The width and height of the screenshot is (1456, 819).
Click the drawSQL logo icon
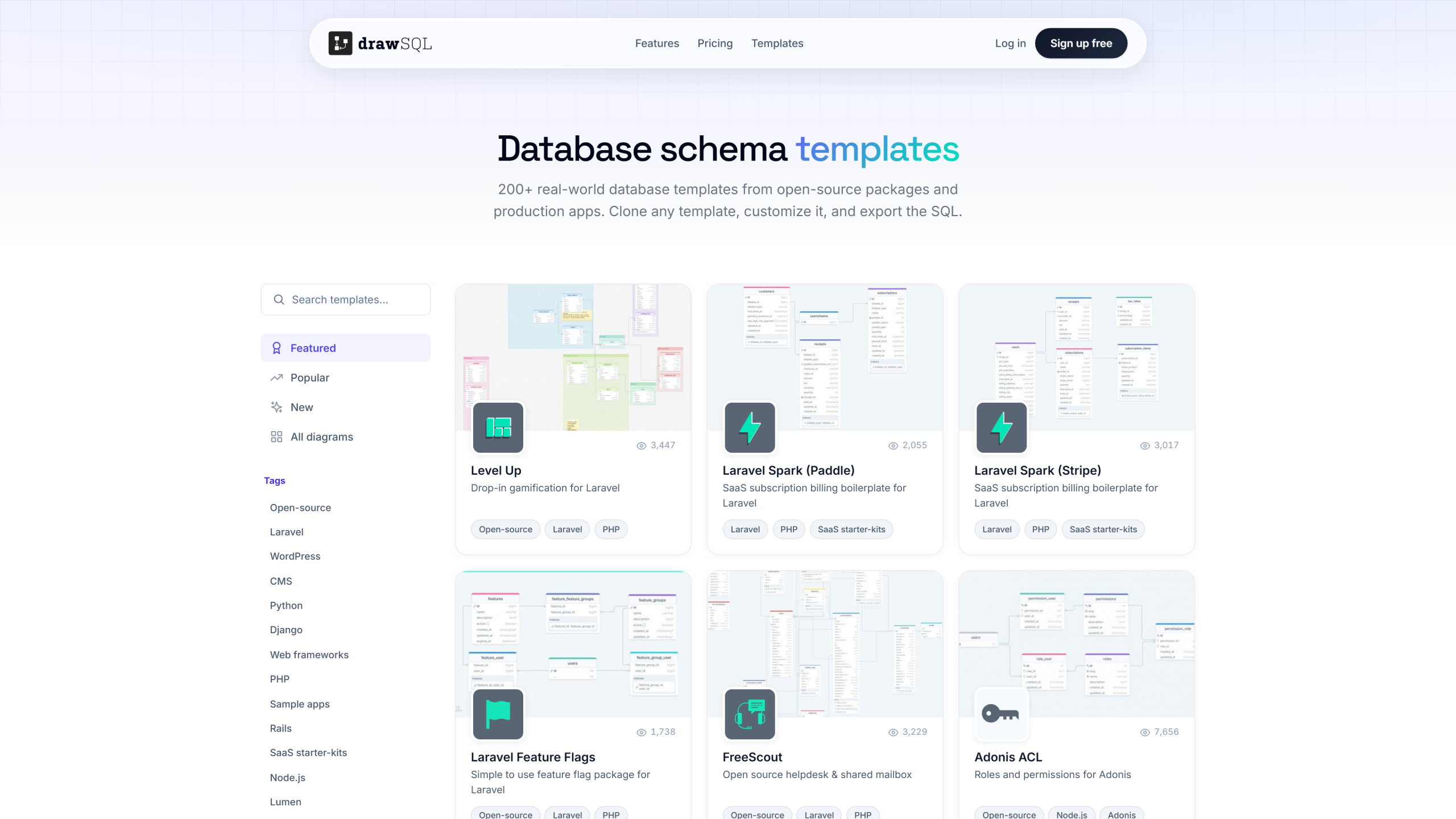pos(340,43)
